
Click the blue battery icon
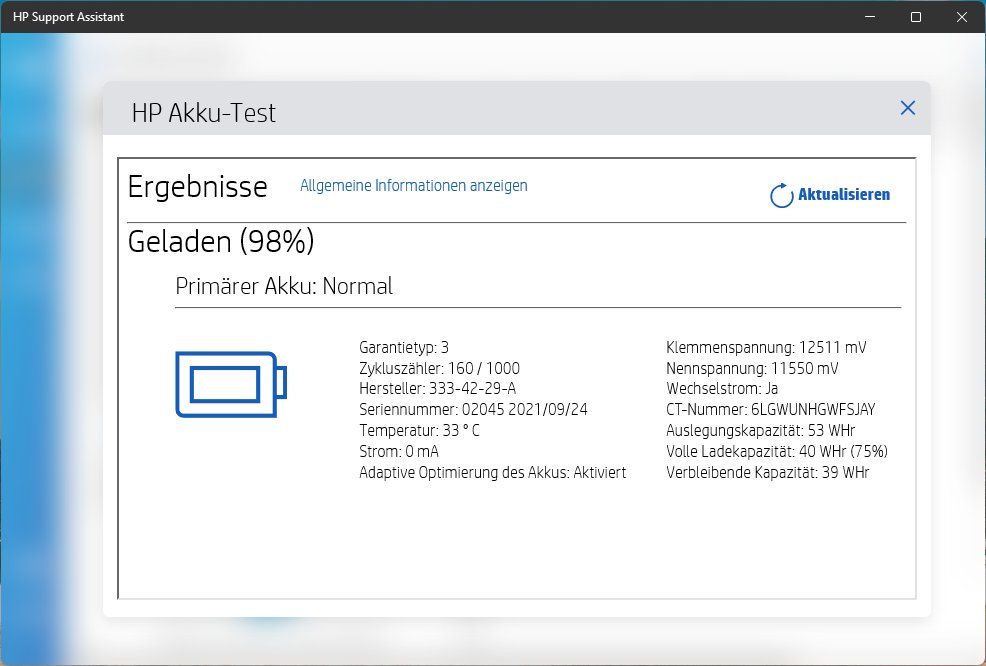pyautogui.click(x=231, y=384)
